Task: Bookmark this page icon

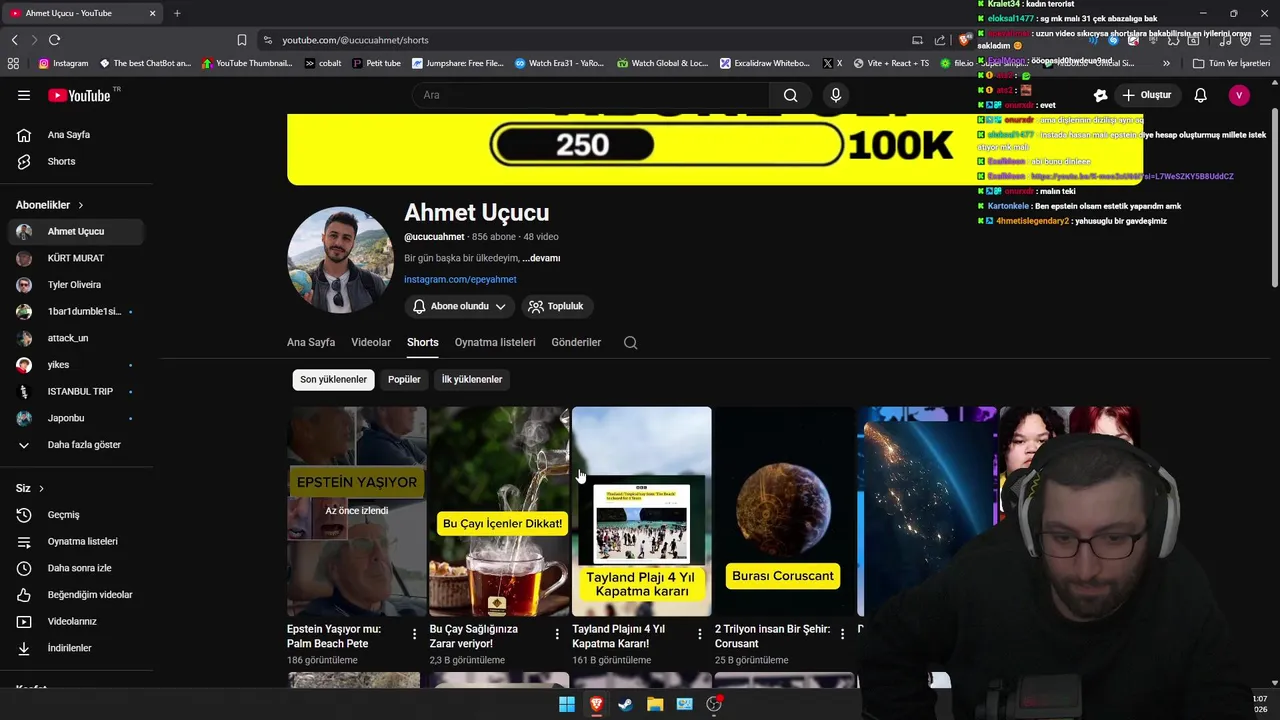Action: pyautogui.click(x=242, y=40)
